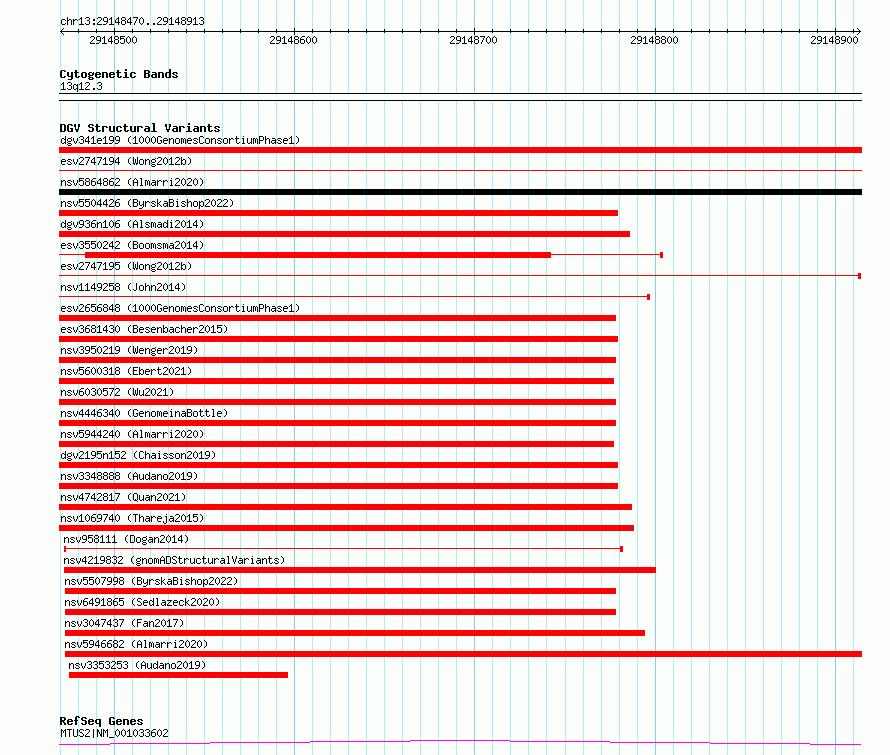Click the 29148500 ruler position label
Image resolution: width=890 pixels, height=755 pixels.
(x=114, y=40)
